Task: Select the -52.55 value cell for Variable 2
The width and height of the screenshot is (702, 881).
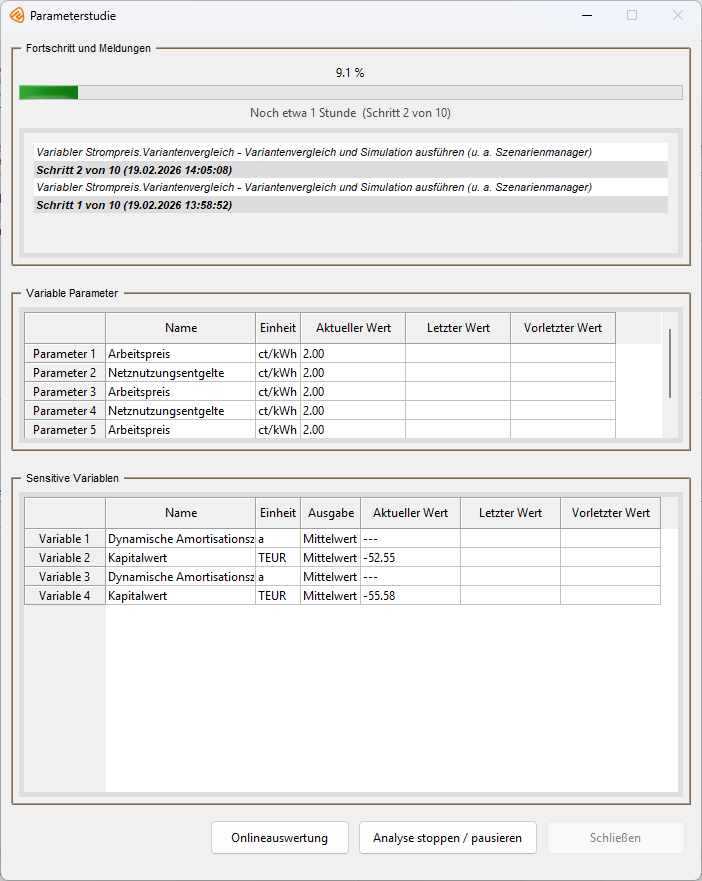Action: point(409,558)
